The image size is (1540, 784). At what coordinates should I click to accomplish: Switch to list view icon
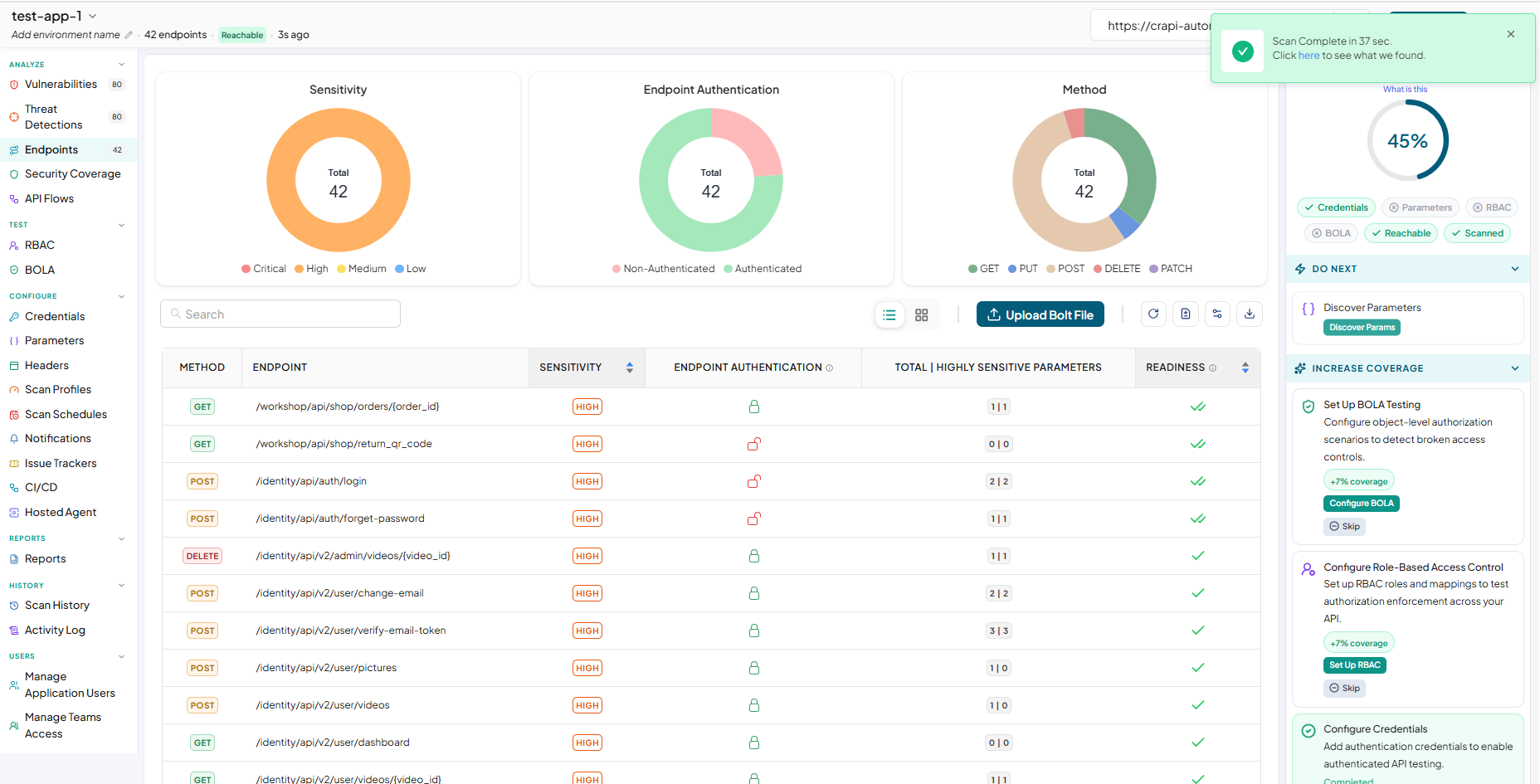pos(889,315)
